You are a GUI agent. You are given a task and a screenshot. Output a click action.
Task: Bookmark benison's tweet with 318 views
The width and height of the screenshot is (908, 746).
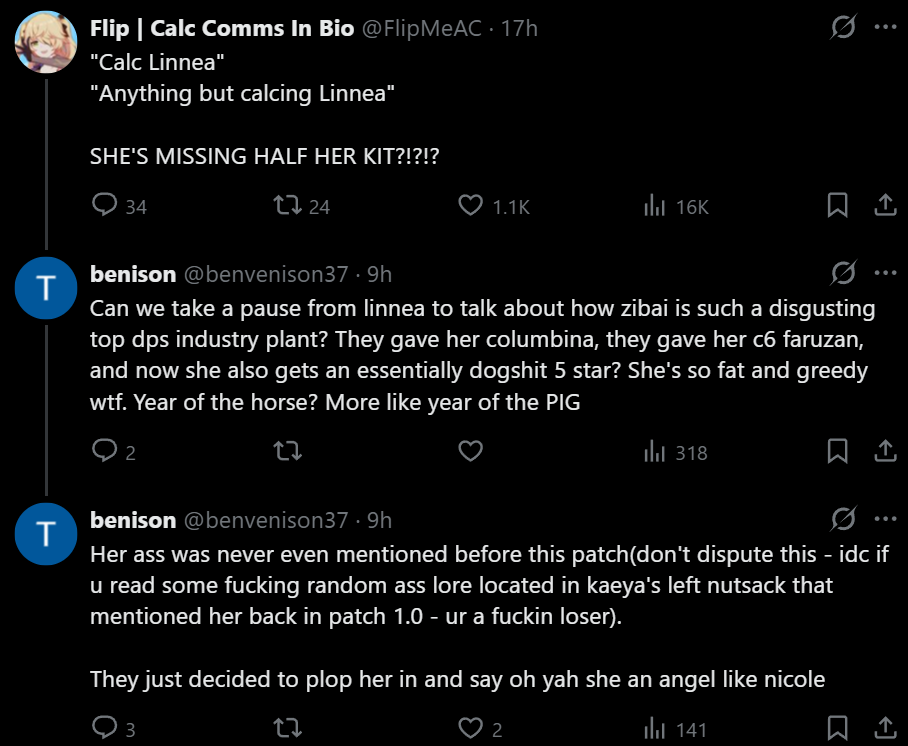838,452
